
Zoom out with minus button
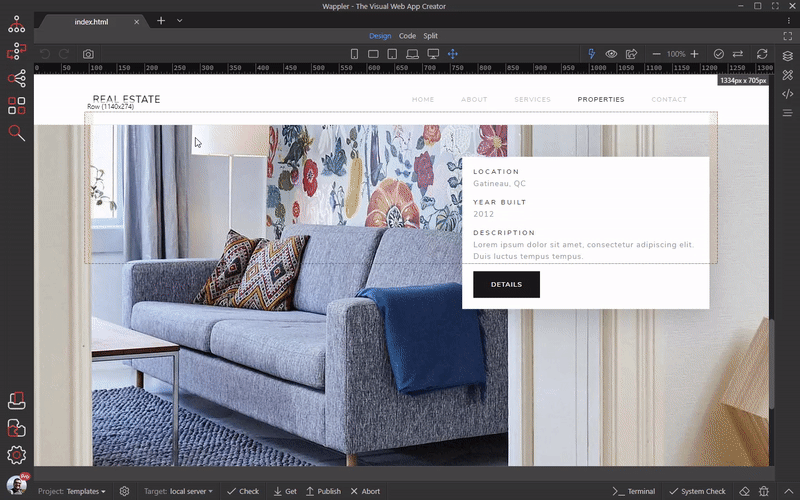click(x=657, y=54)
